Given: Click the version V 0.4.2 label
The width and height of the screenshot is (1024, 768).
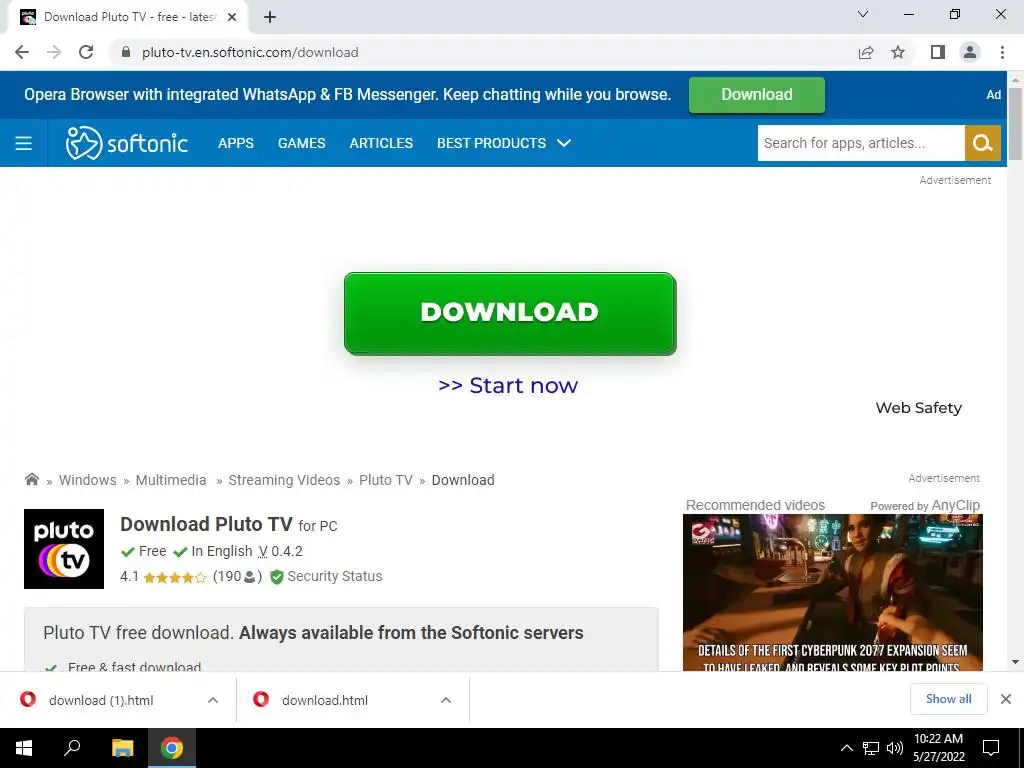Looking at the screenshot, I should click(281, 552).
